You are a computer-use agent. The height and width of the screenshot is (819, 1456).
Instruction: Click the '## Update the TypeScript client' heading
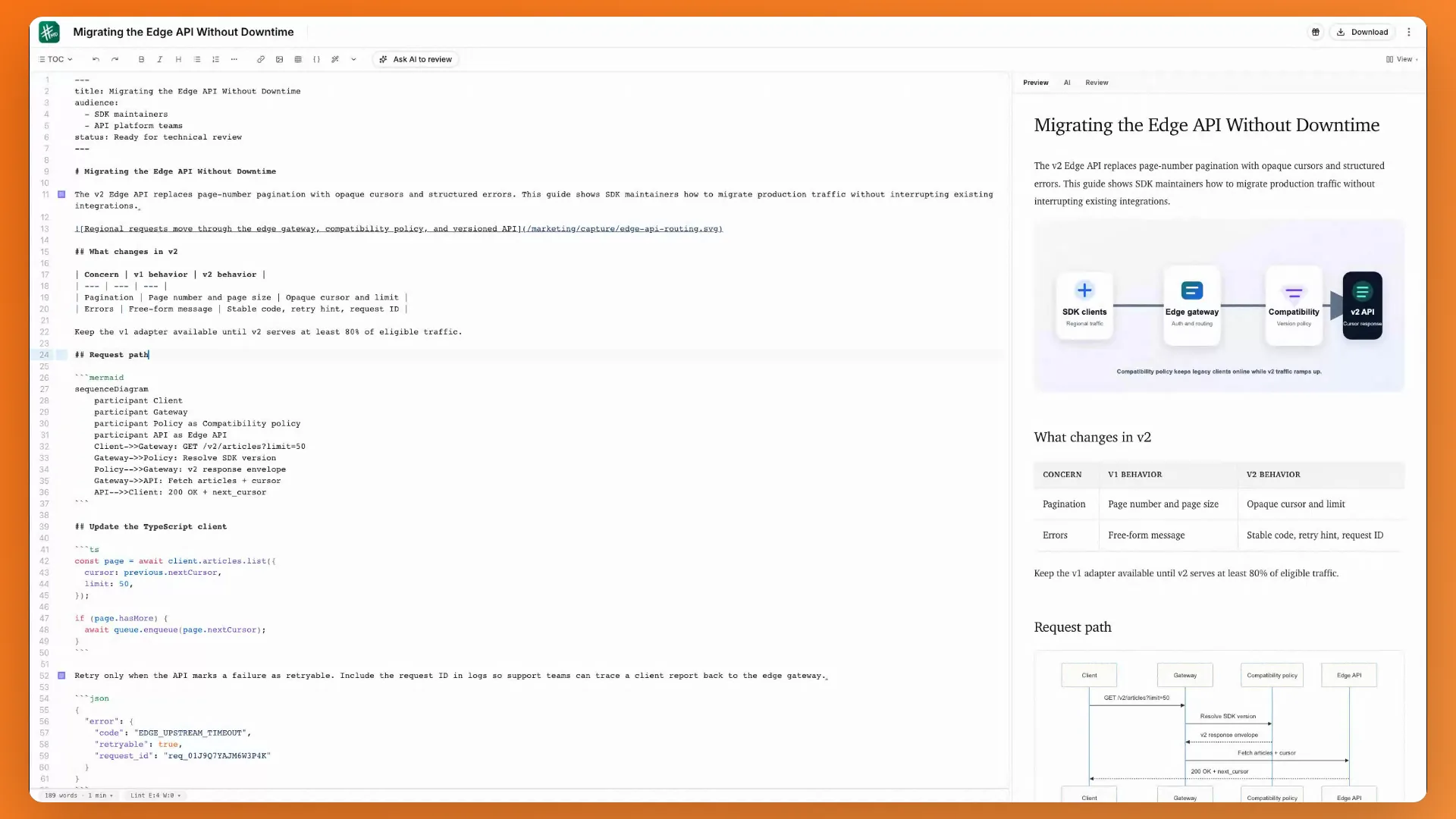pyautogui.click(x=150, y=527)
